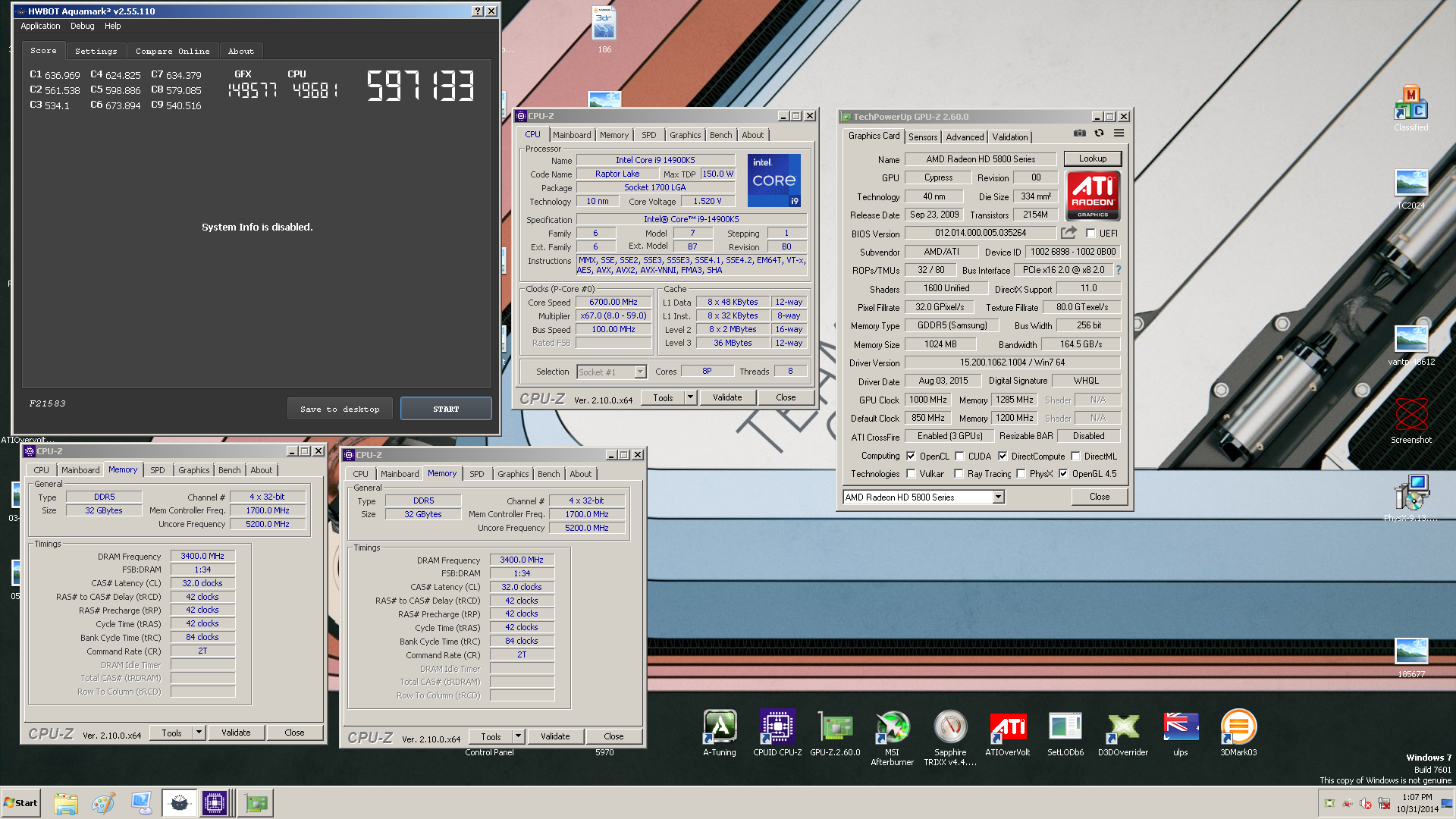Click the GPU-Z refresh icon

pos(1099,133)
